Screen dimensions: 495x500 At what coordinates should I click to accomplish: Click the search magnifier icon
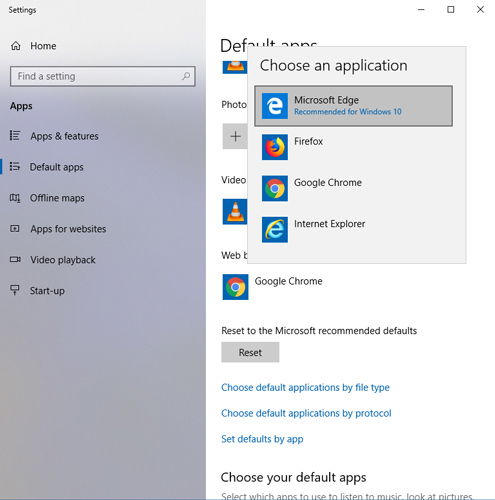click(x=186, y=76)
